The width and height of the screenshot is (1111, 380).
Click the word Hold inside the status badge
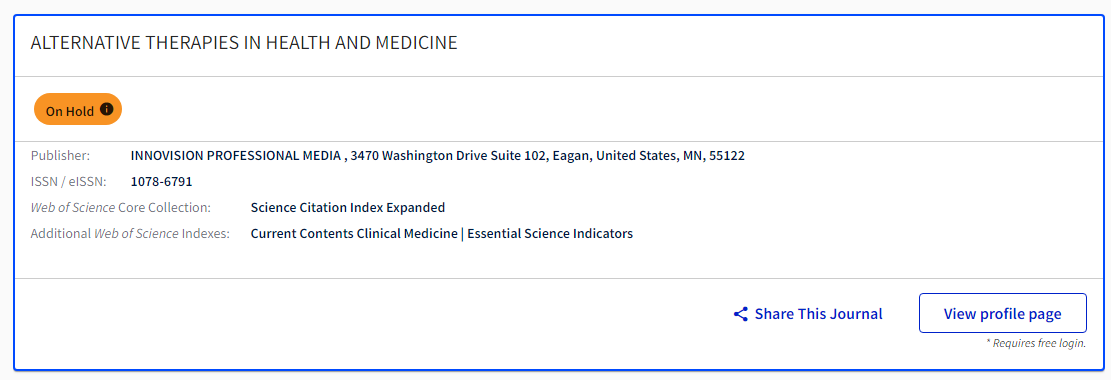pyautogui.click(x=80, y=111)
